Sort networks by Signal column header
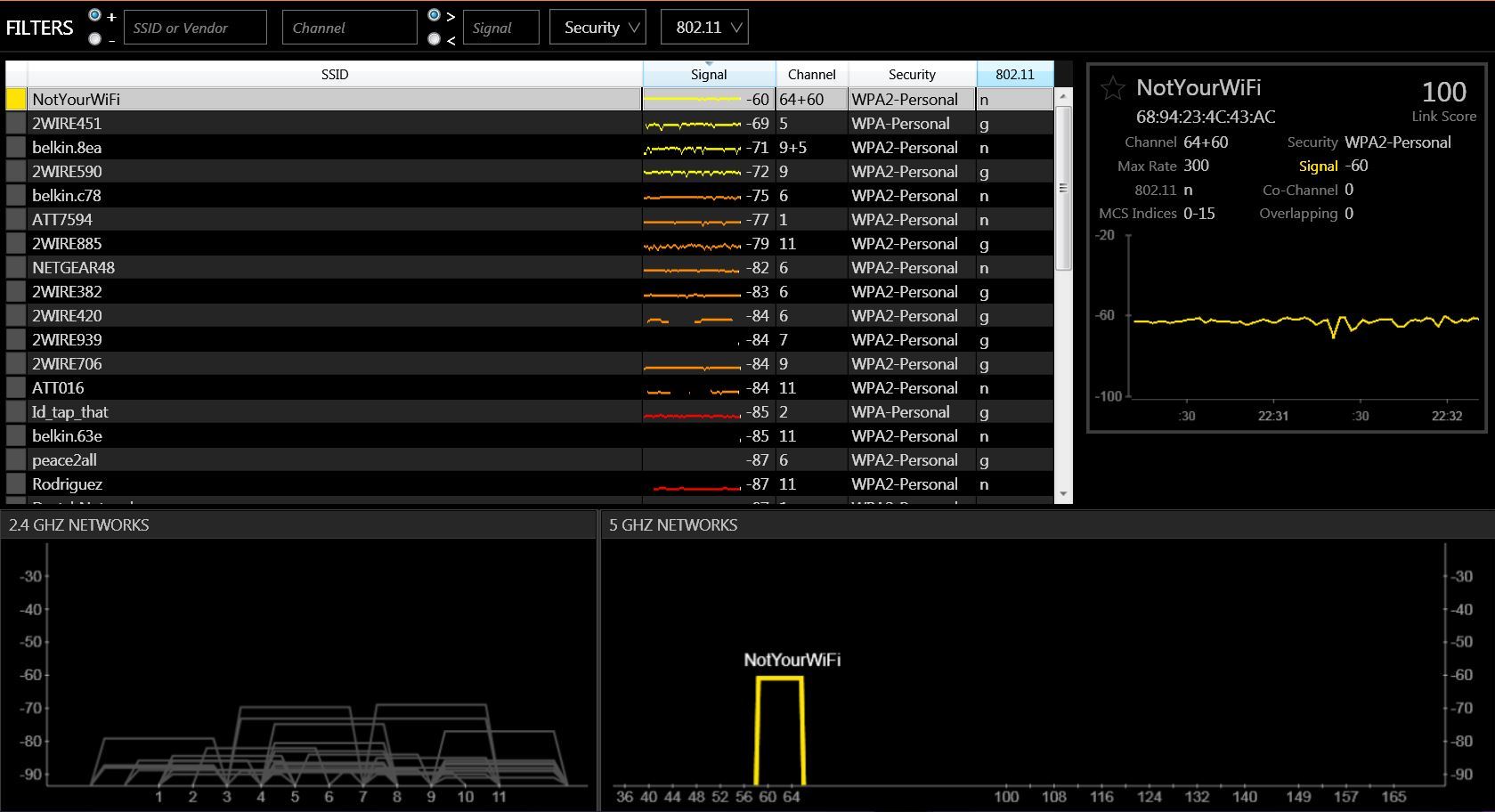This screenshot has height=812, width=1495. [x=709, y=74]
